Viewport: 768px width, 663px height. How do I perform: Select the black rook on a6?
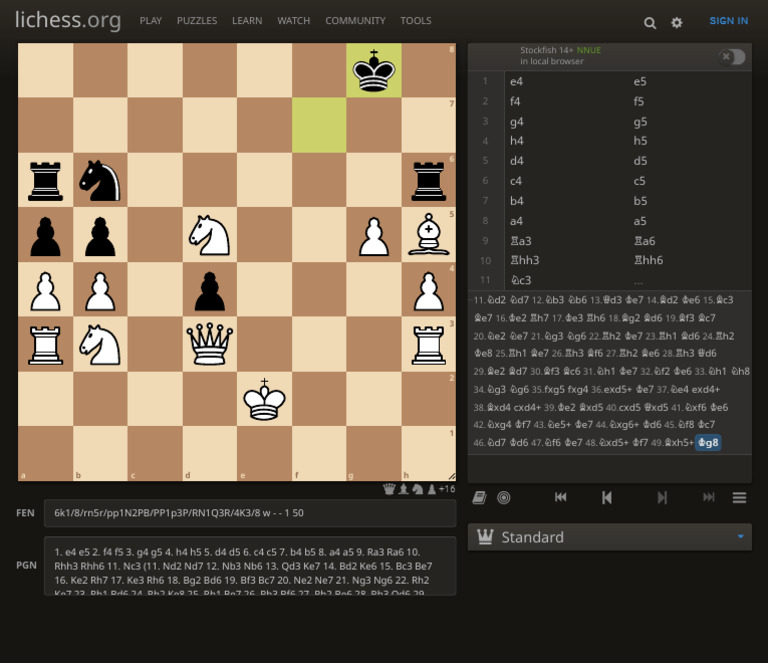point(45,180)
